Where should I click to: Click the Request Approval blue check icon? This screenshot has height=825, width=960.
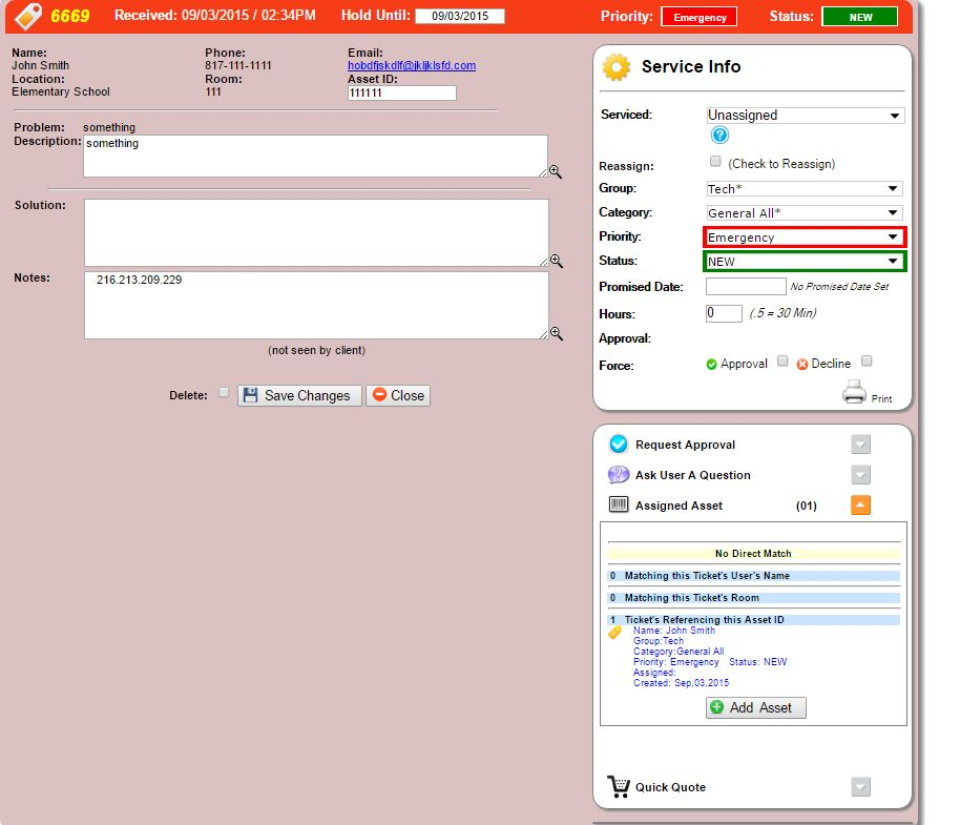[616, 444]
